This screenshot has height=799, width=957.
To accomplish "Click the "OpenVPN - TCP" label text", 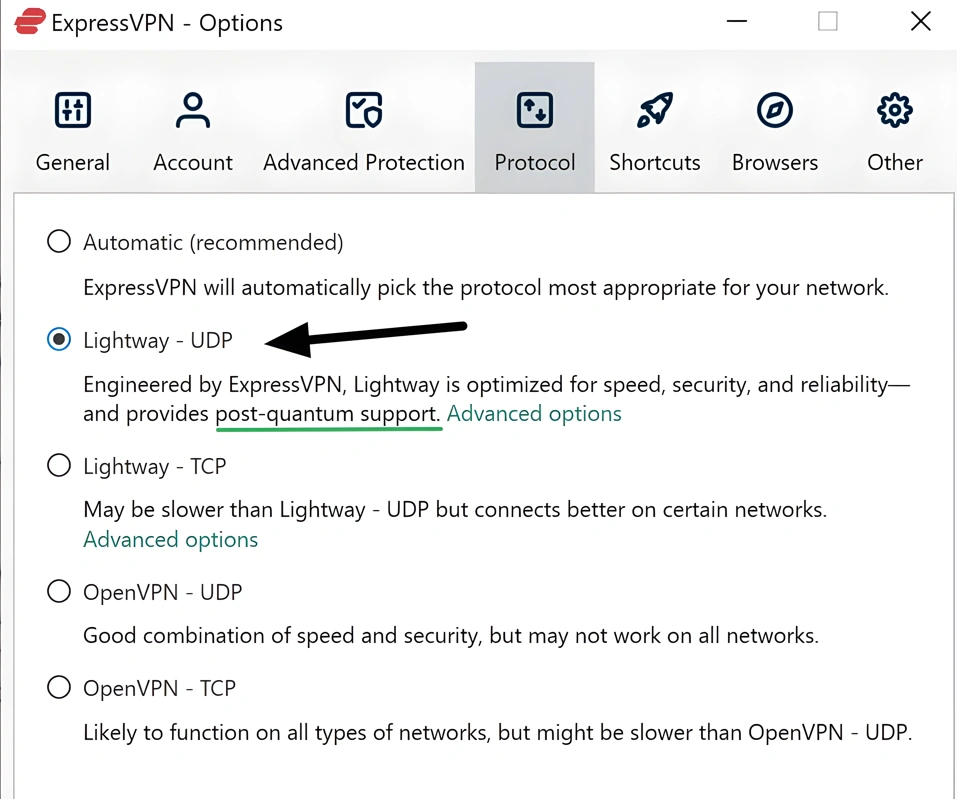I will click(159, 688).
